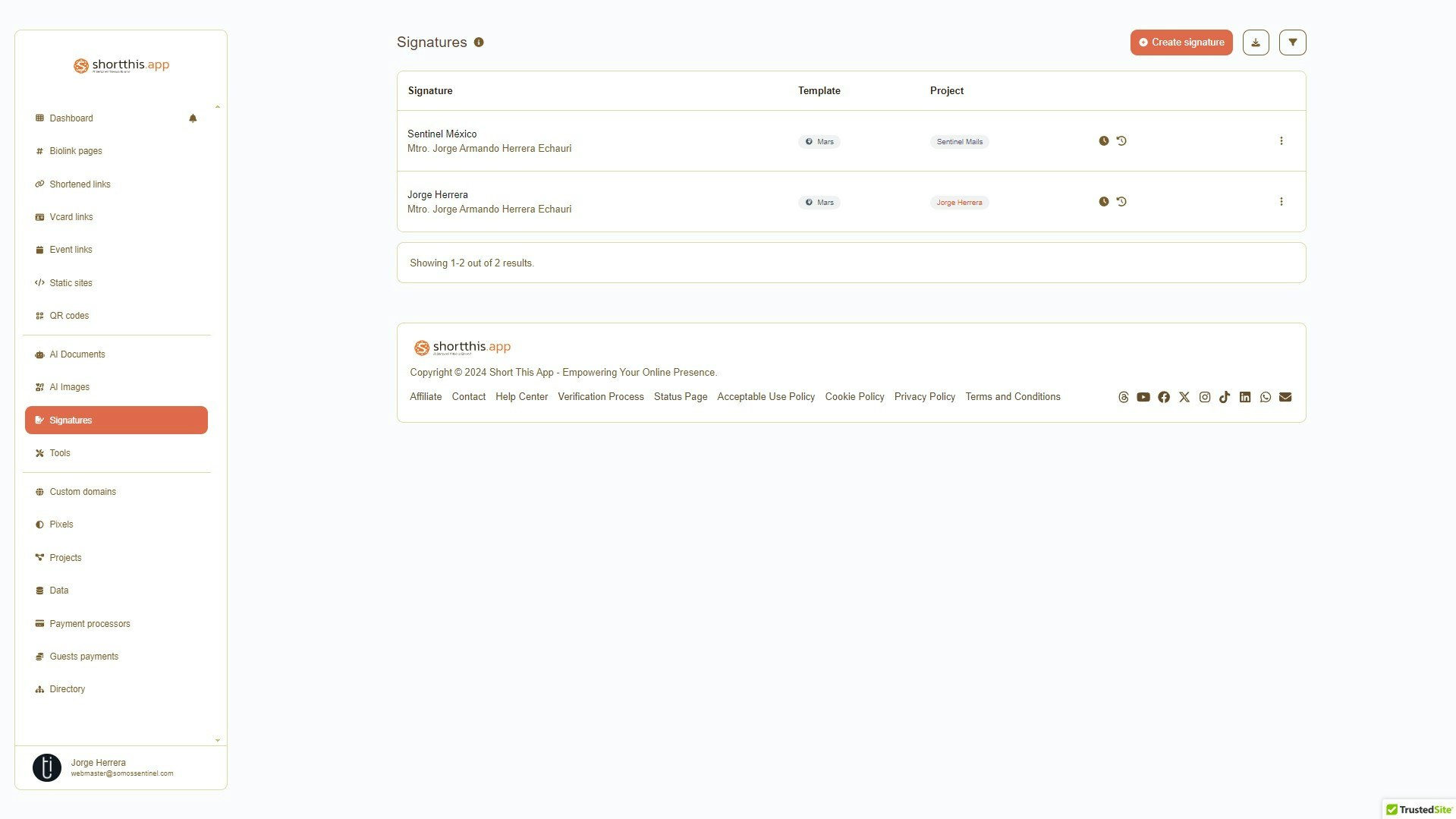The height and width of the screenshot is (819, 1456).
Task: Open Cookie Policy footer link
Action: click(854, 397)
